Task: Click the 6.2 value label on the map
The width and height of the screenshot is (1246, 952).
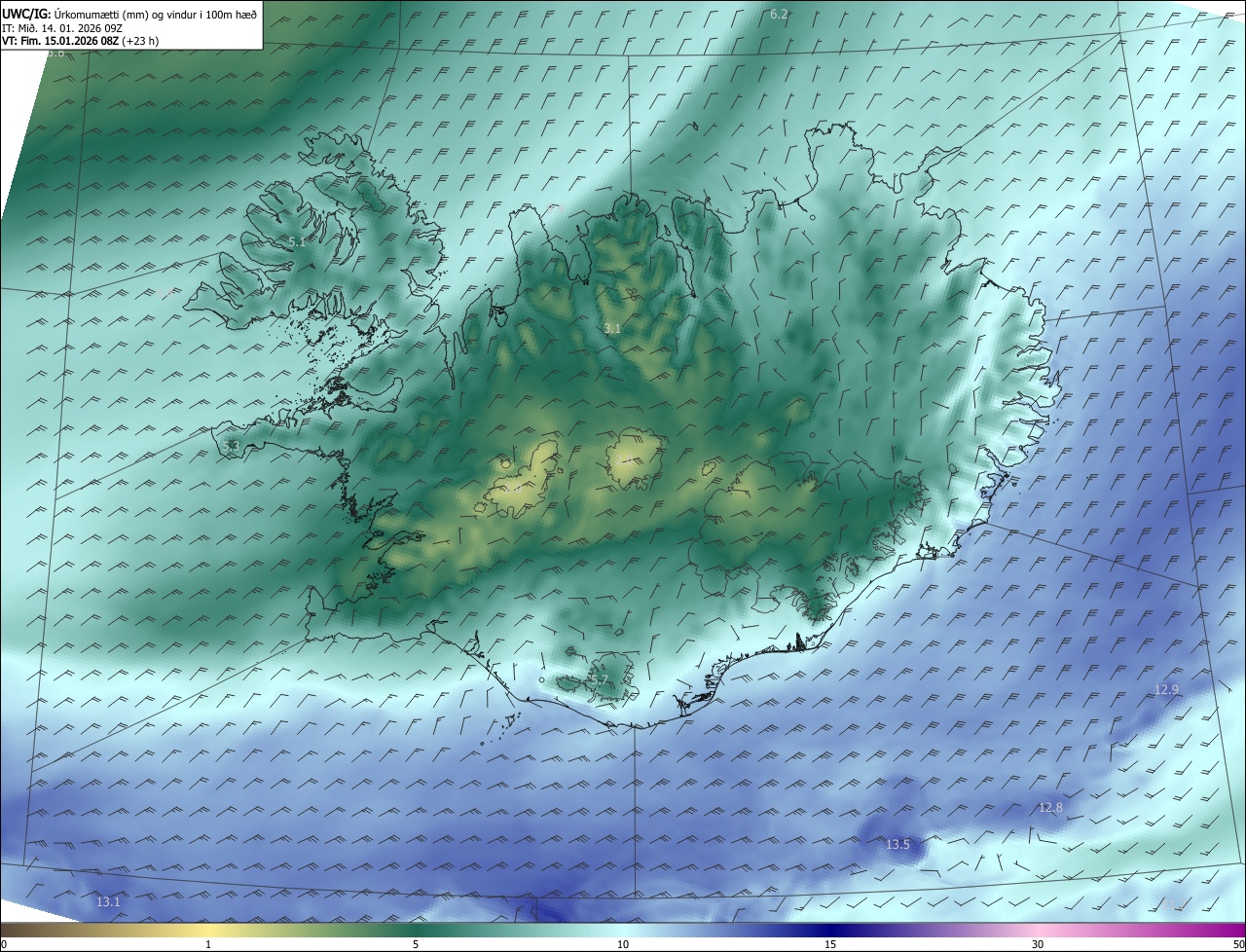Action: click(779, 14)
